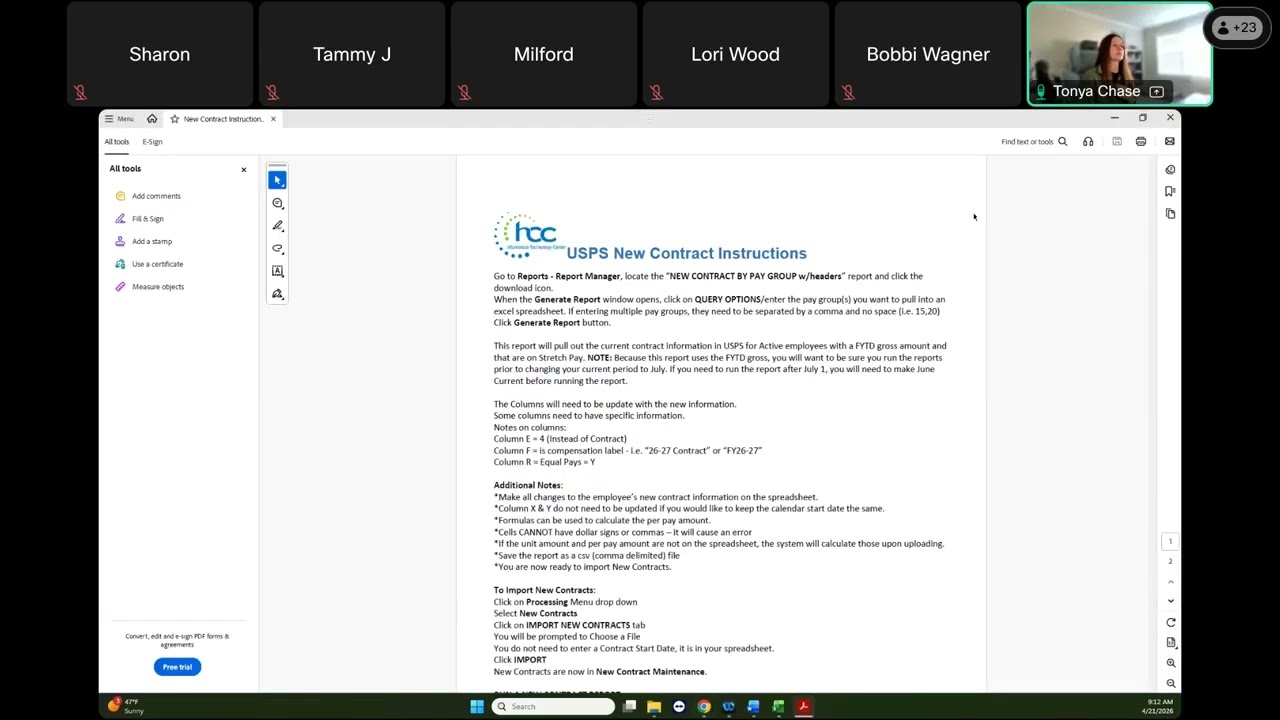Click the Add comments icon
The image size is (1280, 720).
(120, 196)
